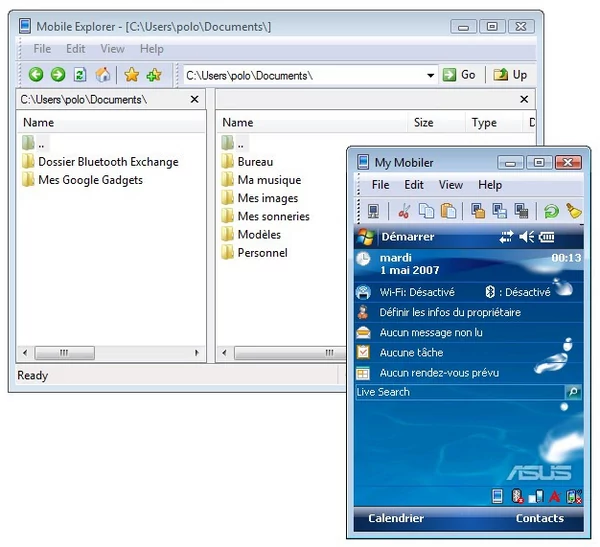
Task: Select the Mes images folder
Action: 260,198
